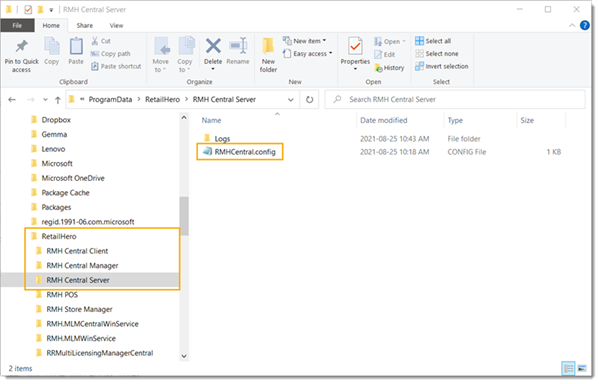Viewport: 599px width, 384px height.
Task: Click ProgramData in the address path
Action: (x=110, y=99)
